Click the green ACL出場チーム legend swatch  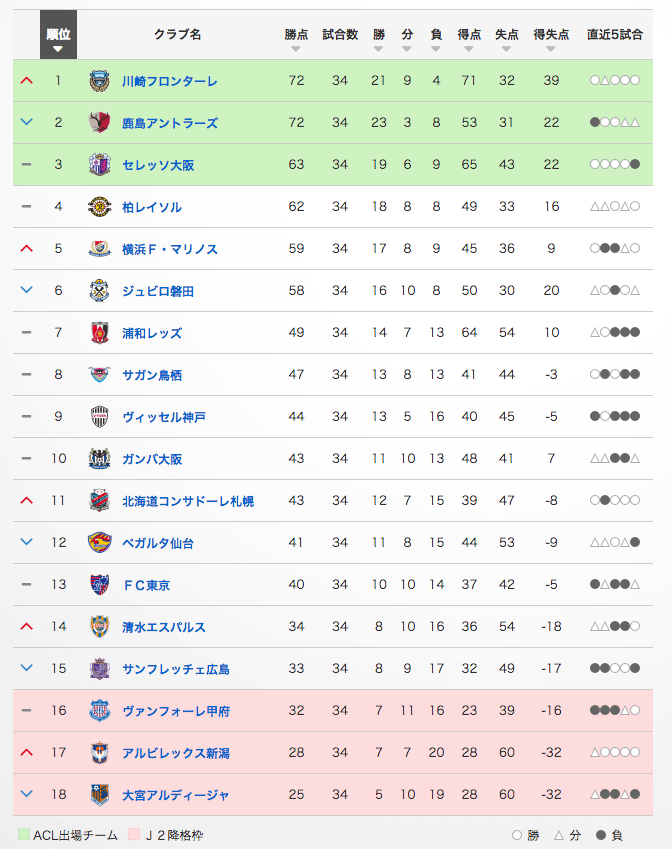pos(24,834)
